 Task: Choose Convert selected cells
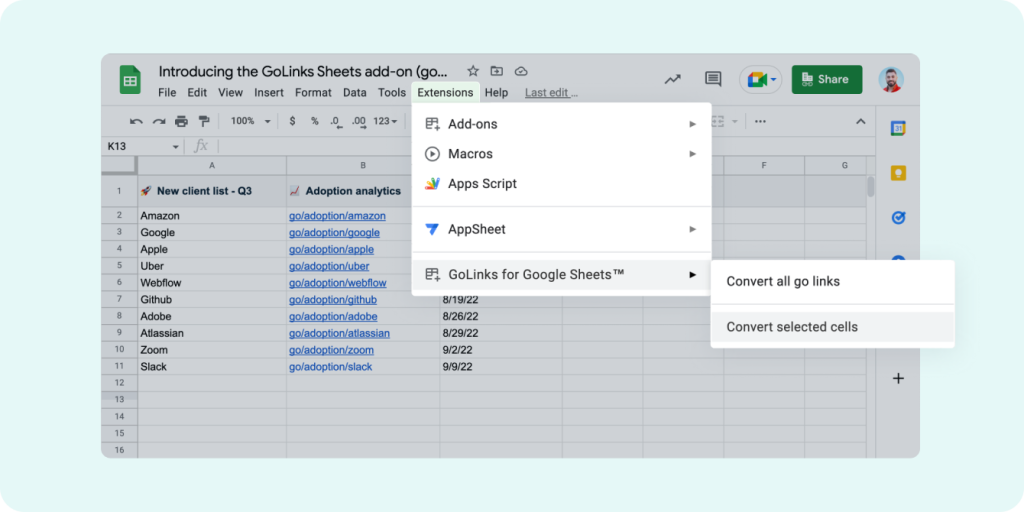(x=833, y=327)
